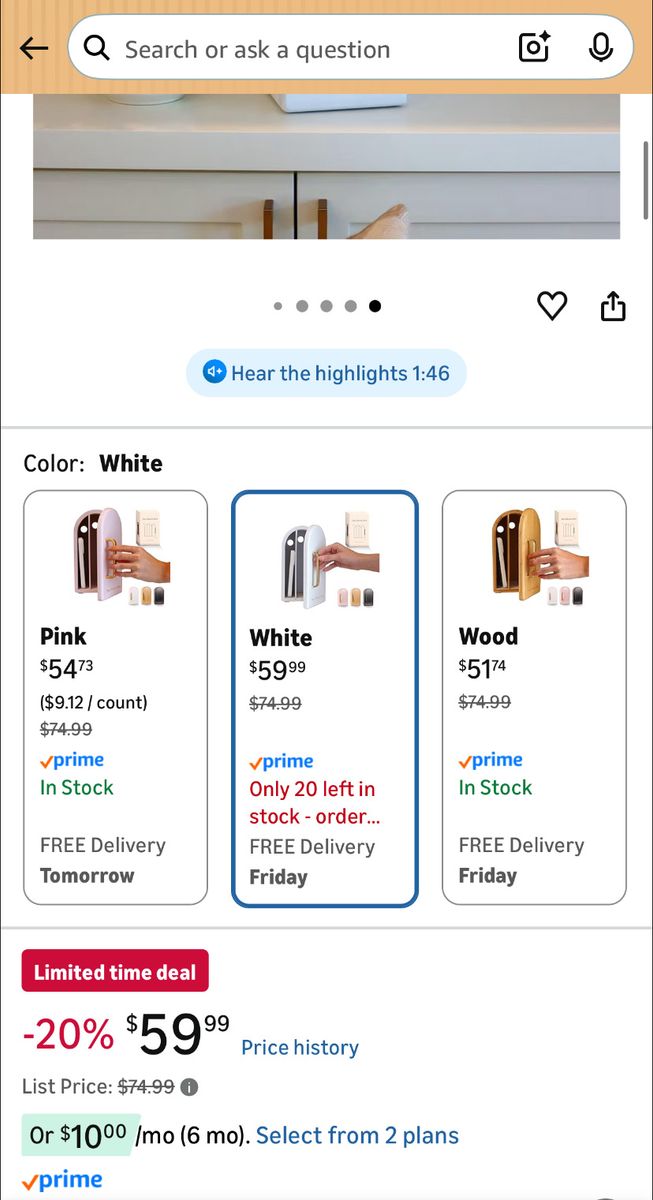Add item to wishlist with heart icon
This screenshot has width=653, height=1200.
[552, 306]
